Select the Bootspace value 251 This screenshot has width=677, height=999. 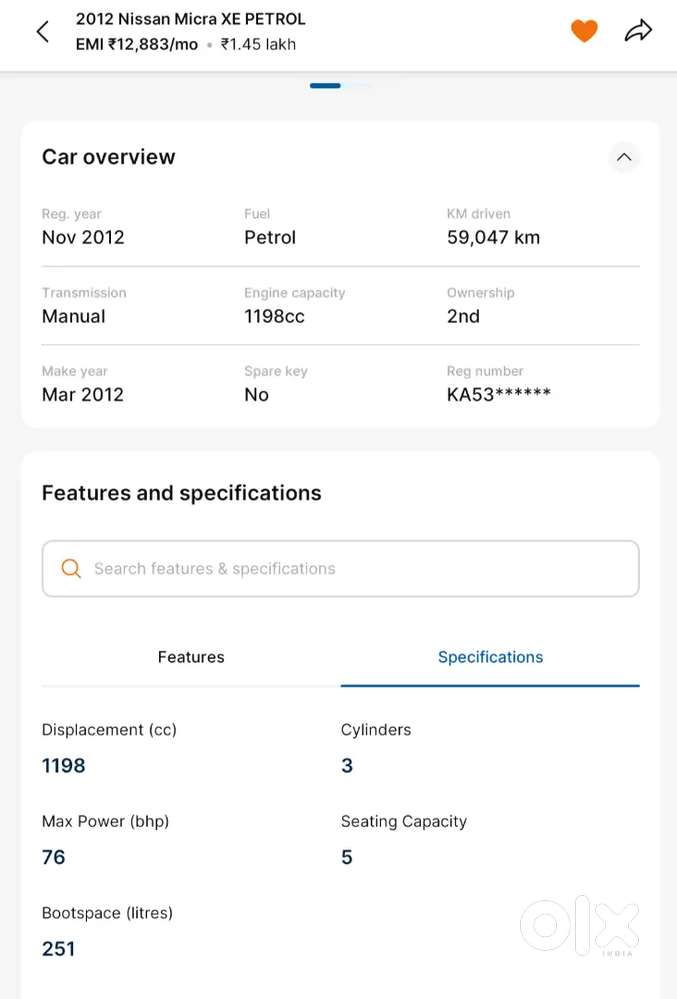point(58,949)
